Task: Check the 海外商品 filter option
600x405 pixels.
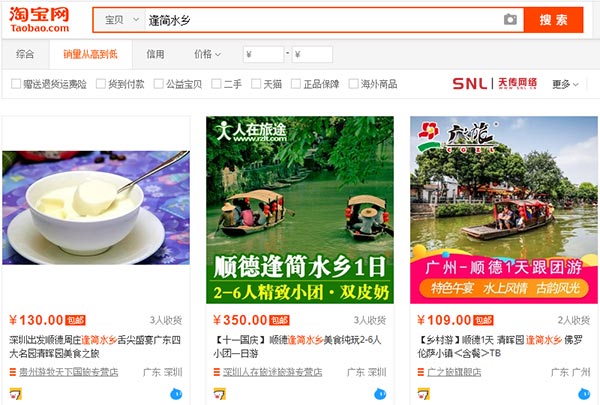Action: 353,83
